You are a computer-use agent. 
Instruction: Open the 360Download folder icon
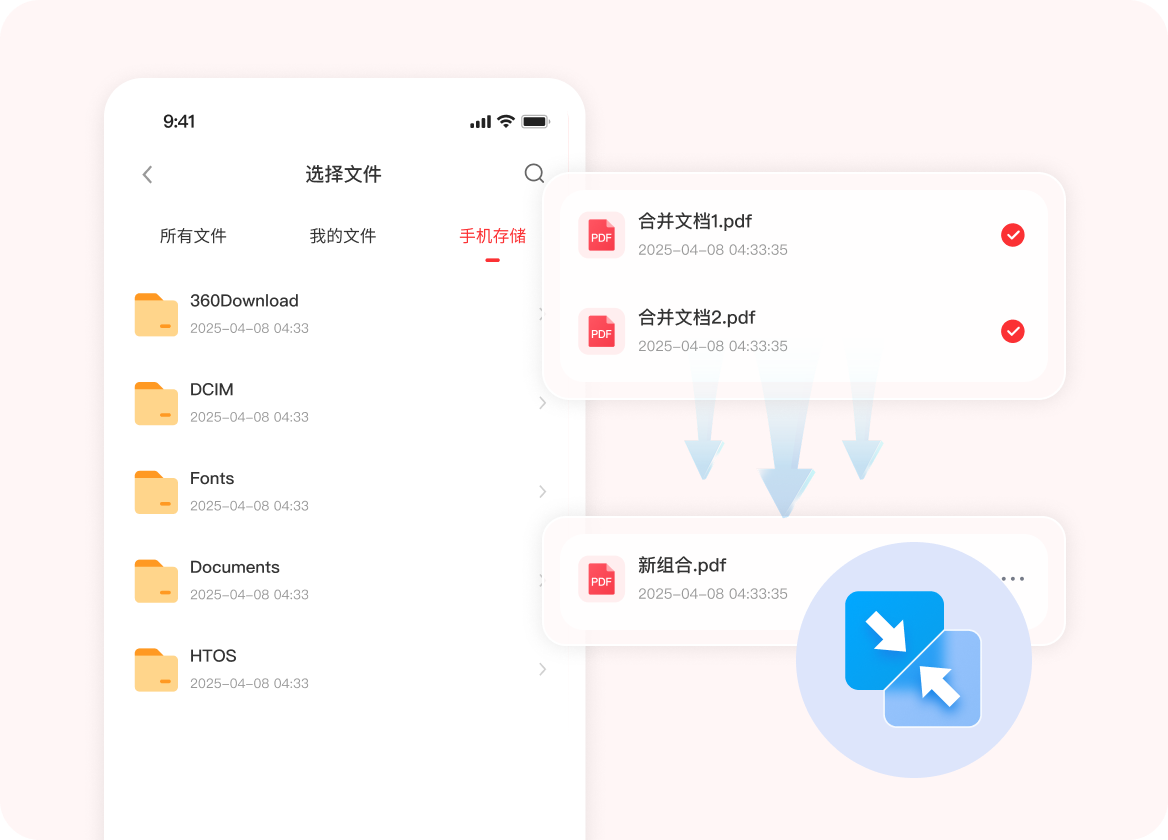(x=156, y=314)
